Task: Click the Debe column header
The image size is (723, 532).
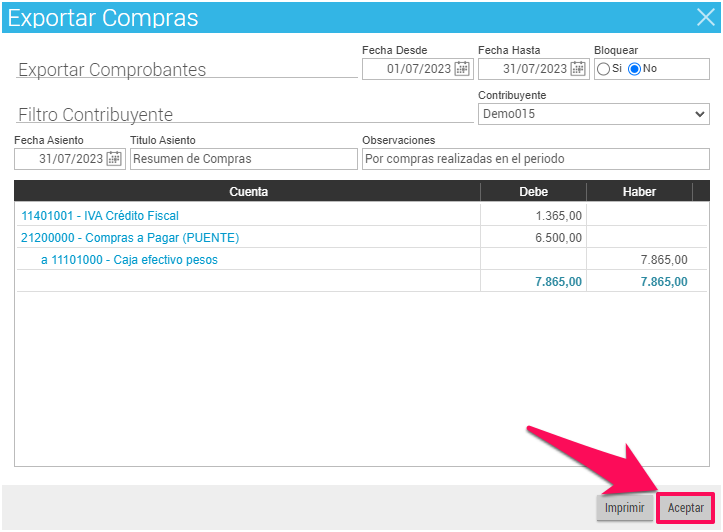Action: click(533, 191)
